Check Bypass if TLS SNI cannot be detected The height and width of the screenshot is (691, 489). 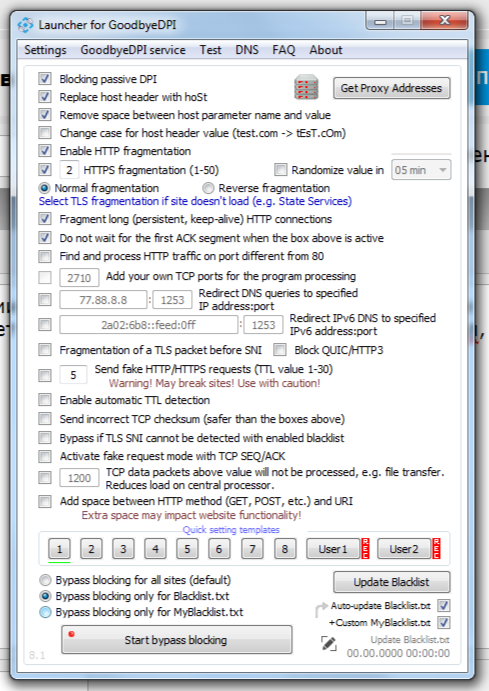(x=44, y=437)
